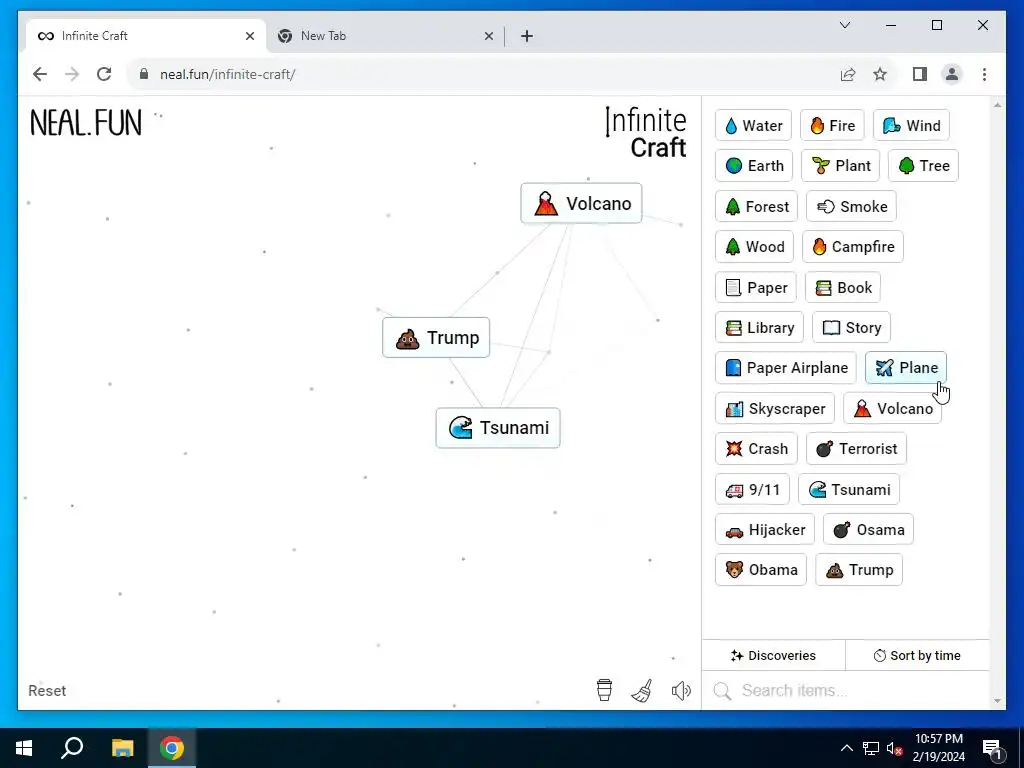The image size is (1024, 768).
Task: Pick the Paper Airplane element
Action: [786, 368]
